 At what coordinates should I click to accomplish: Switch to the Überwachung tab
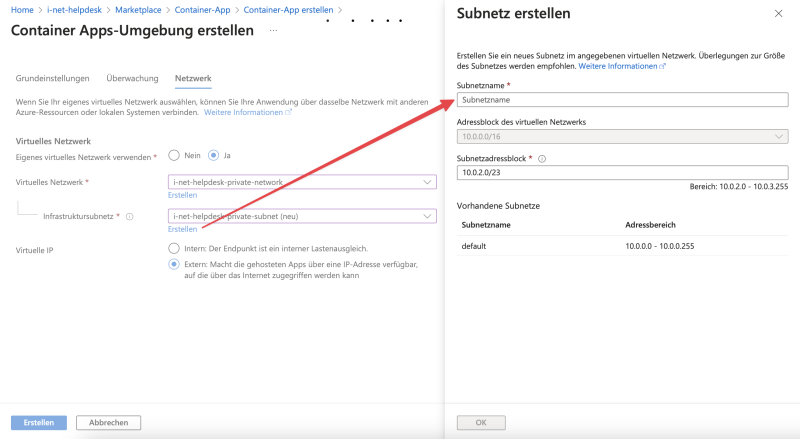pos(132,78)
